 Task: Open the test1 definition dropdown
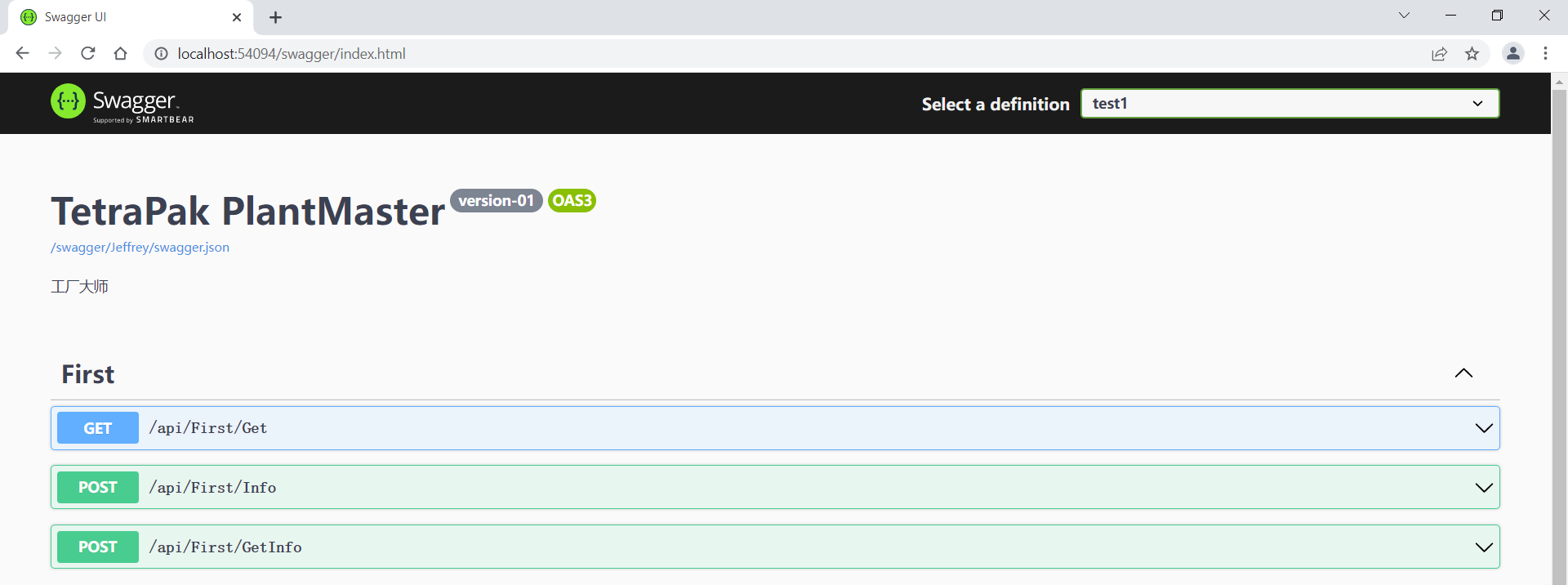(x=1290, y=104)
